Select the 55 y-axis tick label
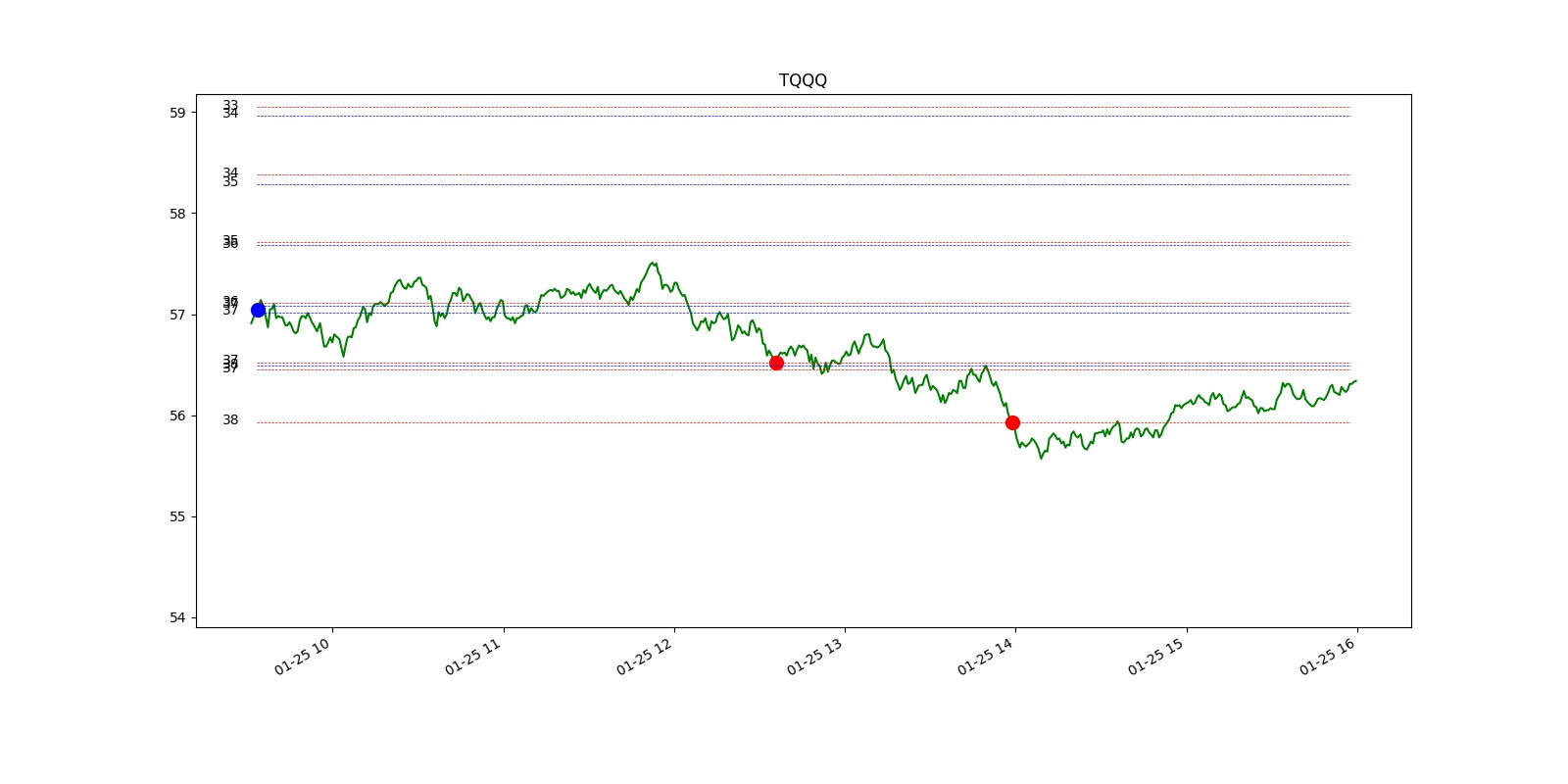The image size is (1568, 784). [177, 516]
